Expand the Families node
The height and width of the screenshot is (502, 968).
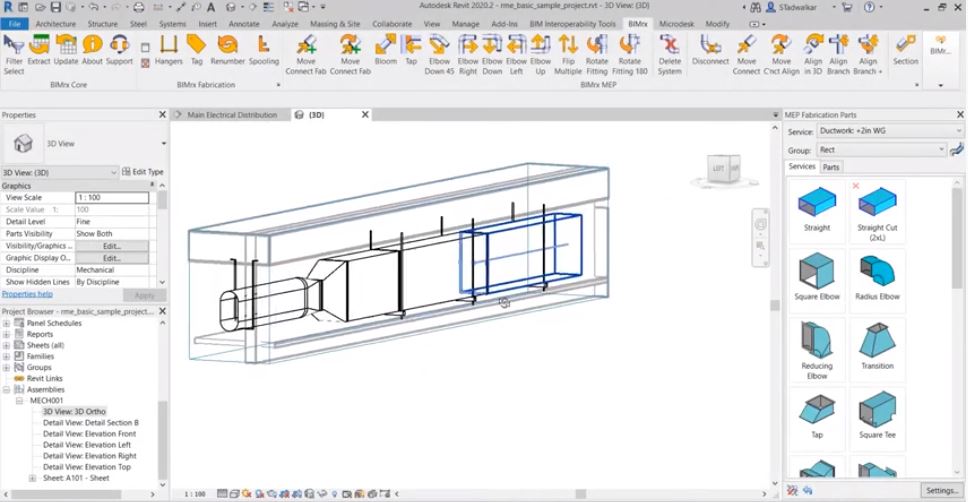(x=6, y=356)
